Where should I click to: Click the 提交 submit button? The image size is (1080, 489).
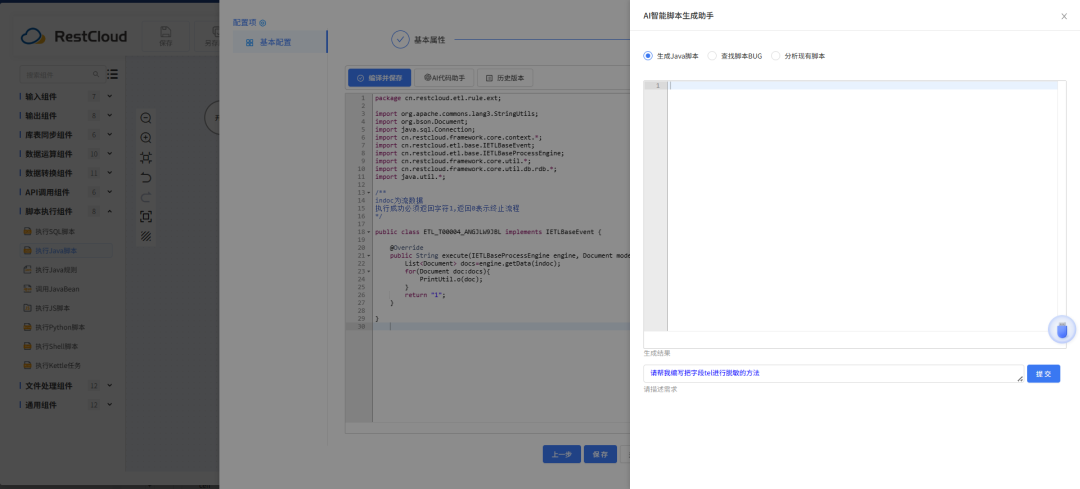coord(1043,373)
